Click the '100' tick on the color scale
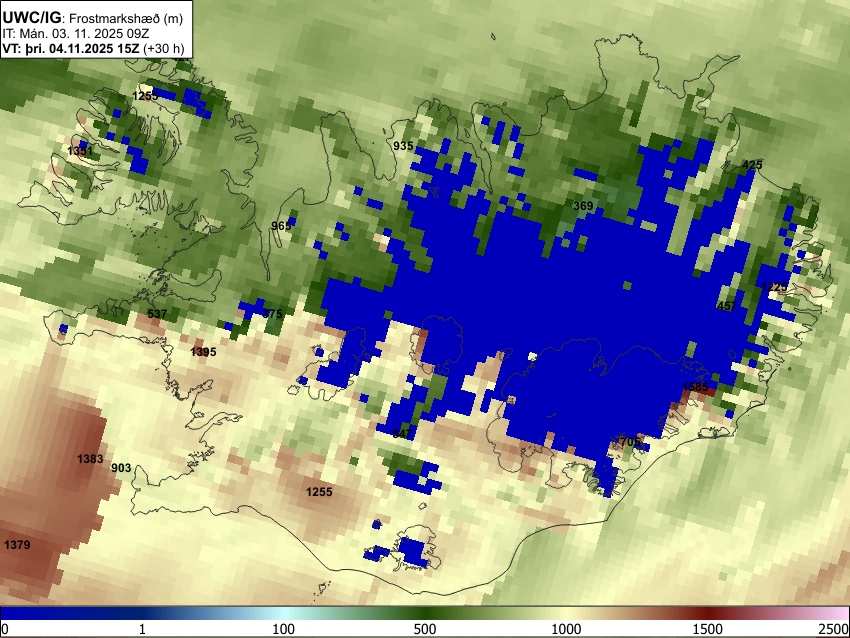The height and width of the screenshot is (638, 850). click(x=284, y=629)
